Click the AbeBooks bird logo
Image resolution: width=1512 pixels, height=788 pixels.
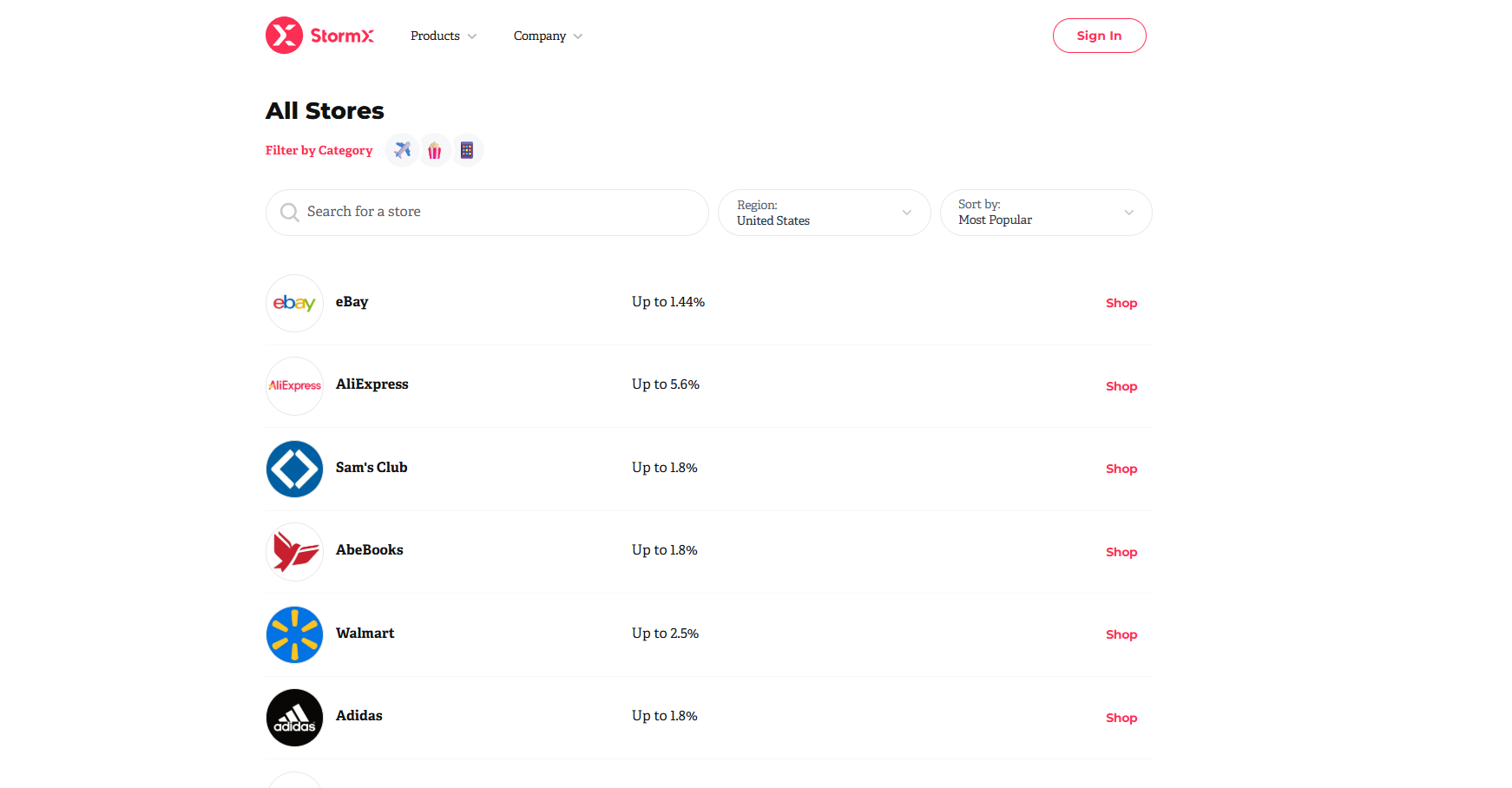[294, 552]
